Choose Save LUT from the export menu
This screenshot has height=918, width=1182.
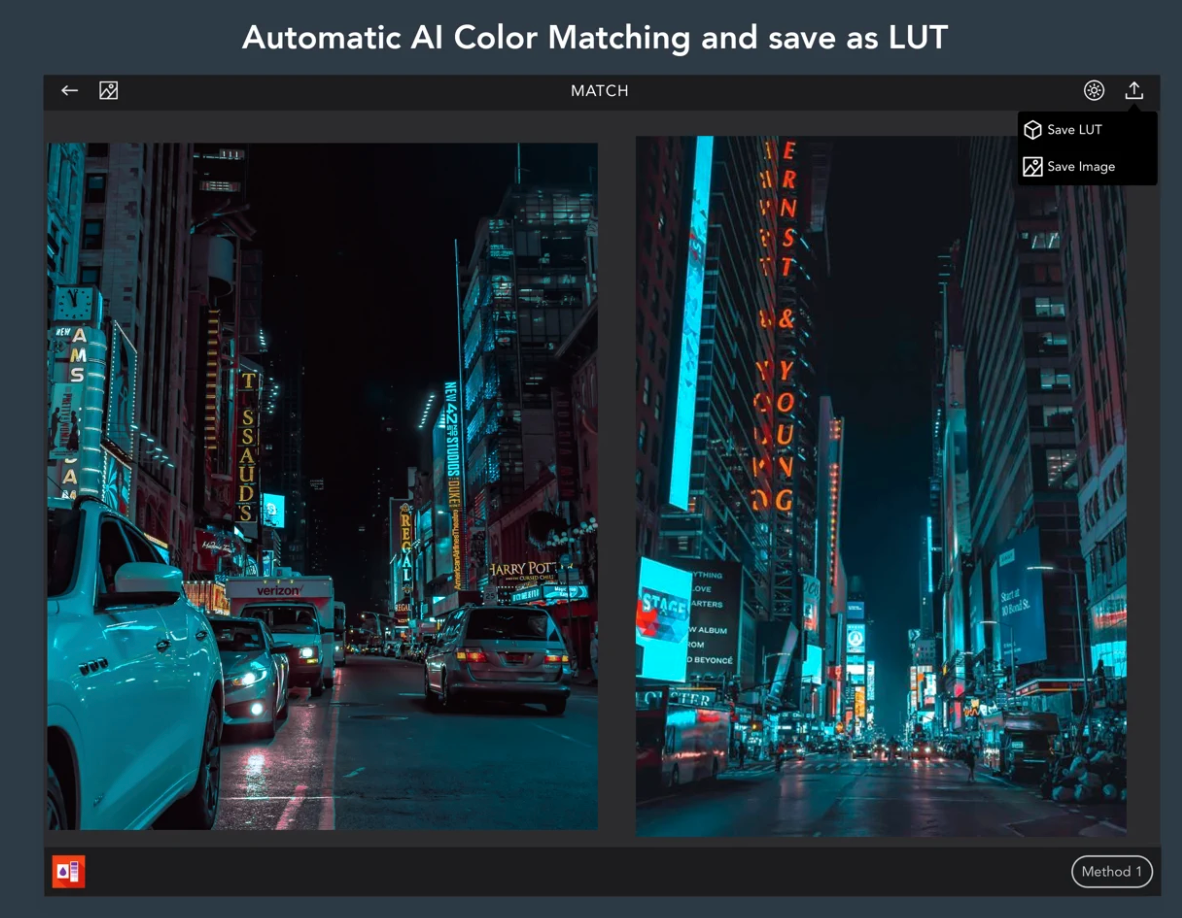1074,130
